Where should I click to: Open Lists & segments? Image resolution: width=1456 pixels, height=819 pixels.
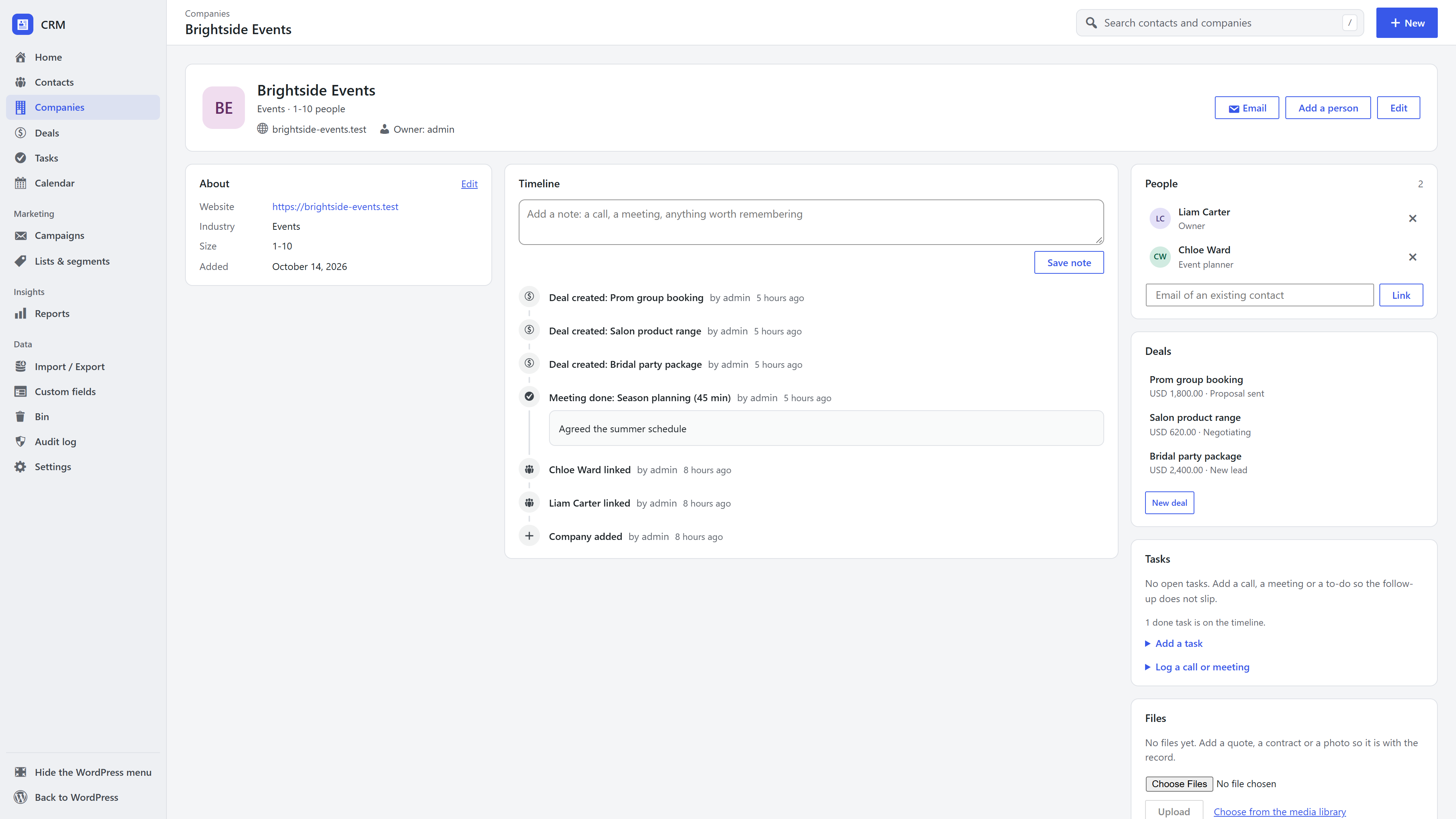click(83, 261)
